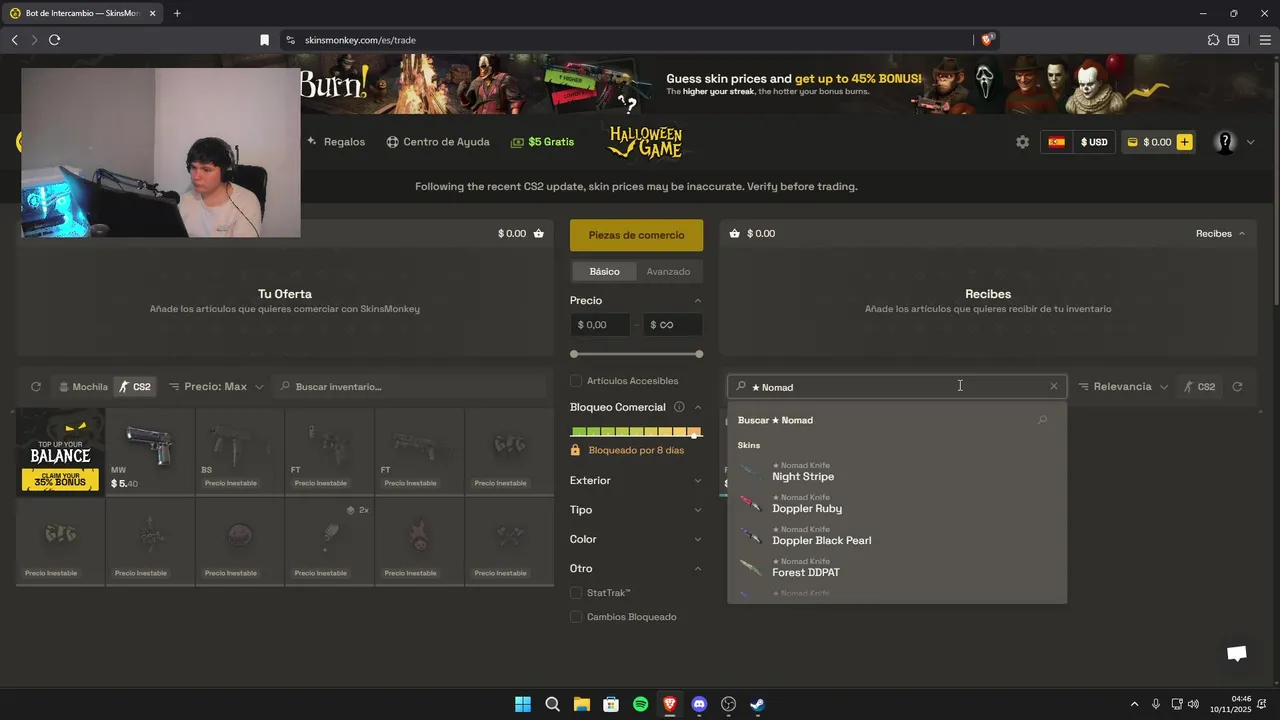This screenshot has width=1280, height=720.
Task: Clear the Nomad search text
Action: click(x=1053, y=387)
